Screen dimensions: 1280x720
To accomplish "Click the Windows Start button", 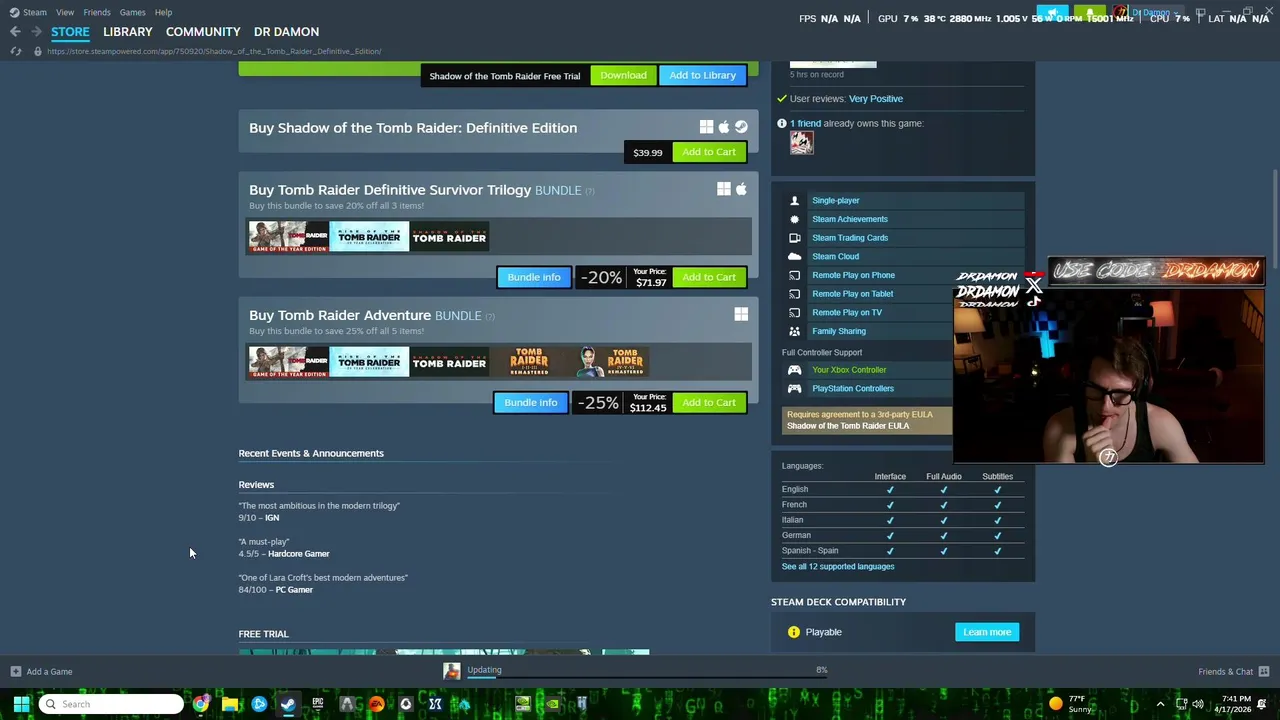I will (21, 704).
